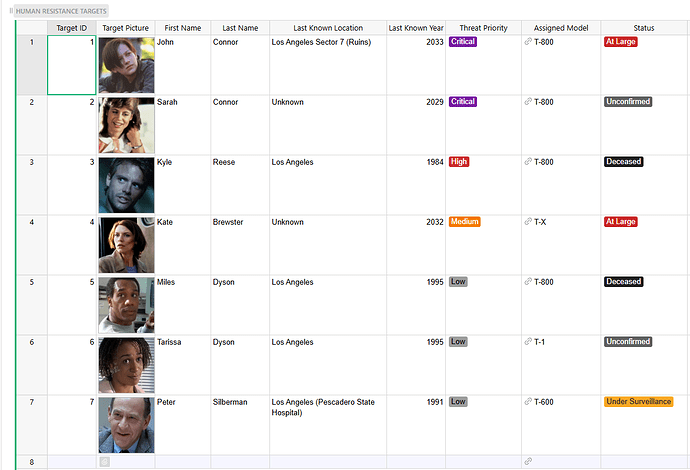Click Sarah Connor's Unconfirmed status tag
Image resolution: width=690 pixels, height=470 pixels.
click(628, 101)
